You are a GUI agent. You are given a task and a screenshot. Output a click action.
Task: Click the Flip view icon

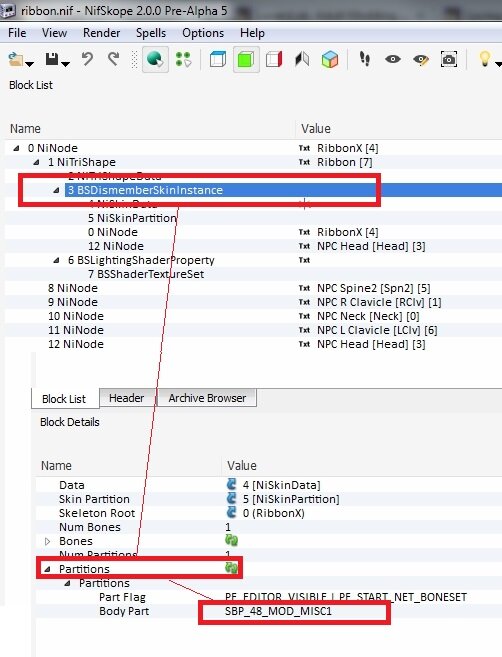(x=302, y=59)
